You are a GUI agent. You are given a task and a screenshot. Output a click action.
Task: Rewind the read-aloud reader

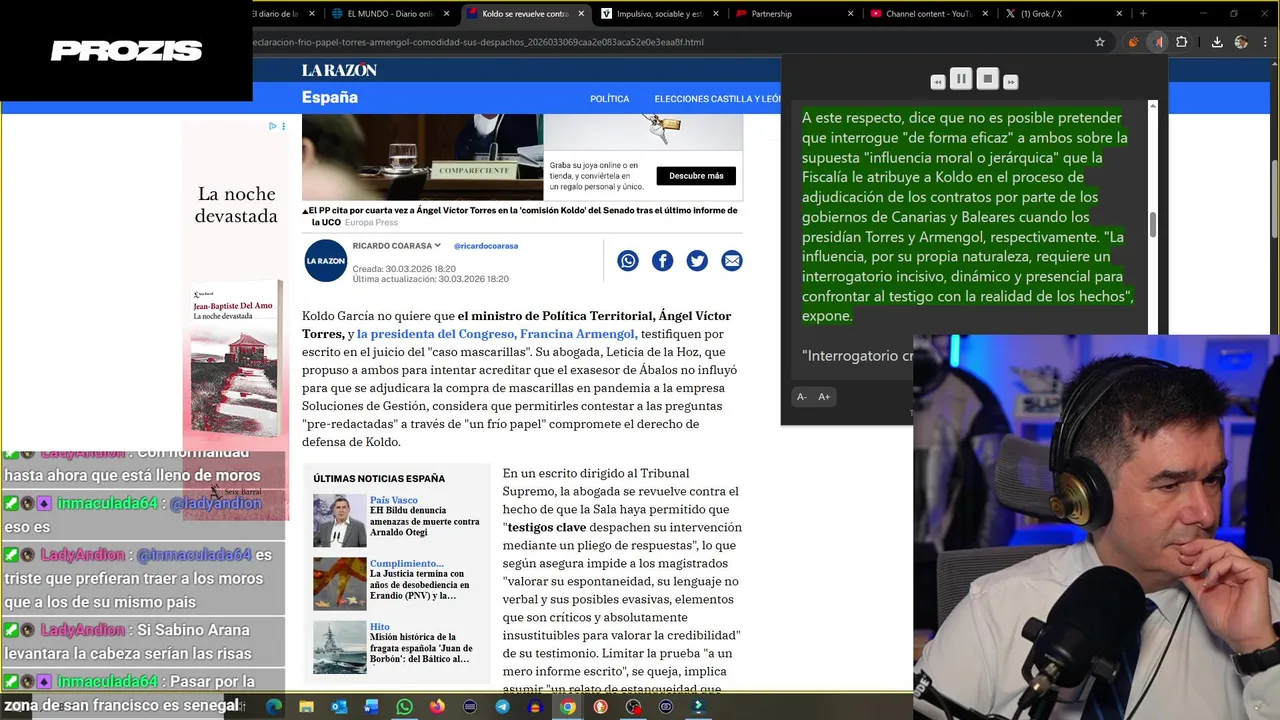[x=938, y=82]
